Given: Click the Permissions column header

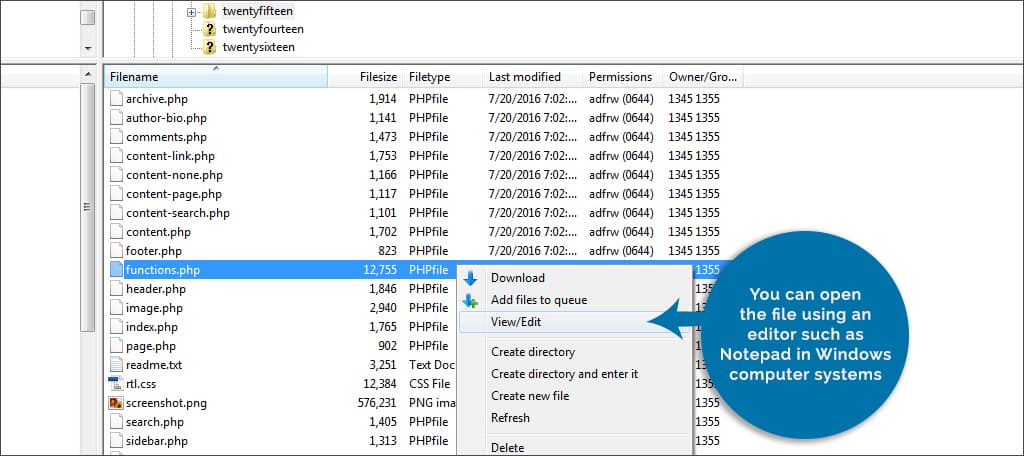Looking at the screenshot, I should (620, 77).
